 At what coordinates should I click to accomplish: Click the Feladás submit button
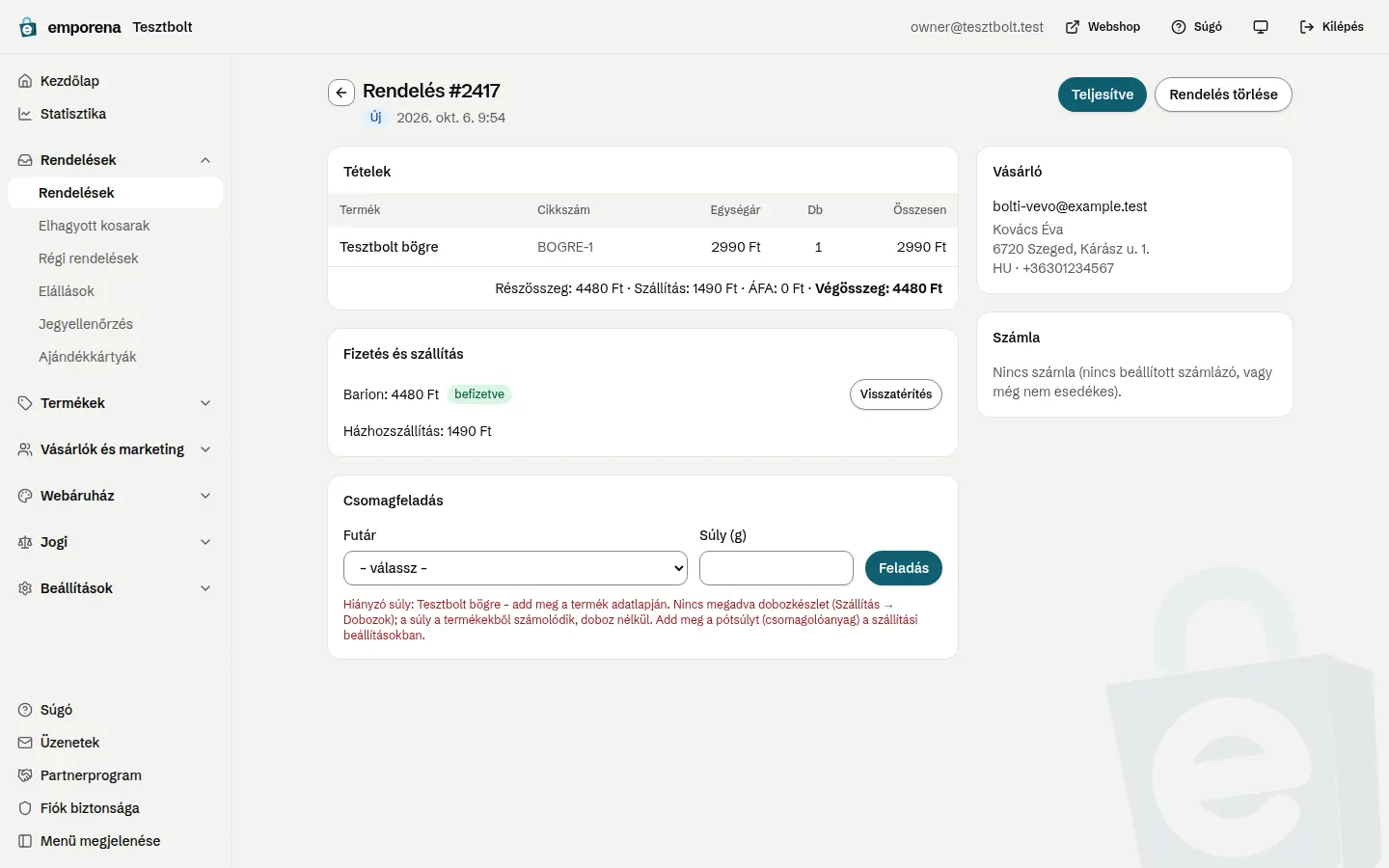pyautogui.click(x=904, y=568)
